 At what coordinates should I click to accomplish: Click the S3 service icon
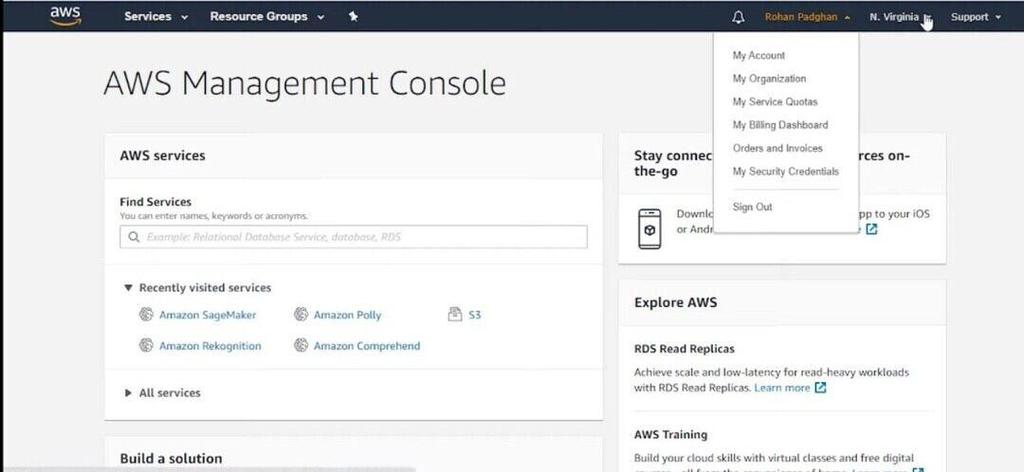[455, 315]
